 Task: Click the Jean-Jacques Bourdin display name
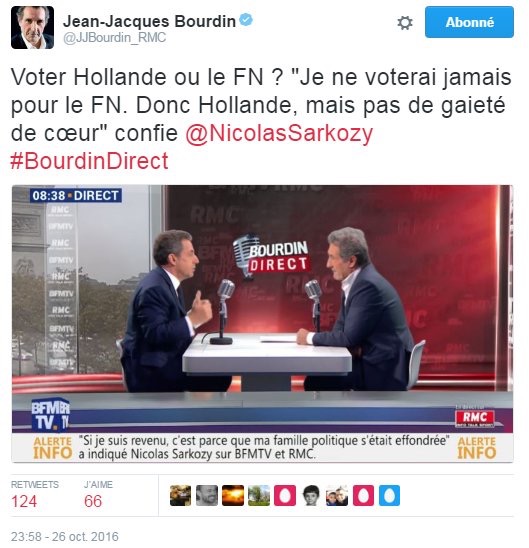(150, 21)
